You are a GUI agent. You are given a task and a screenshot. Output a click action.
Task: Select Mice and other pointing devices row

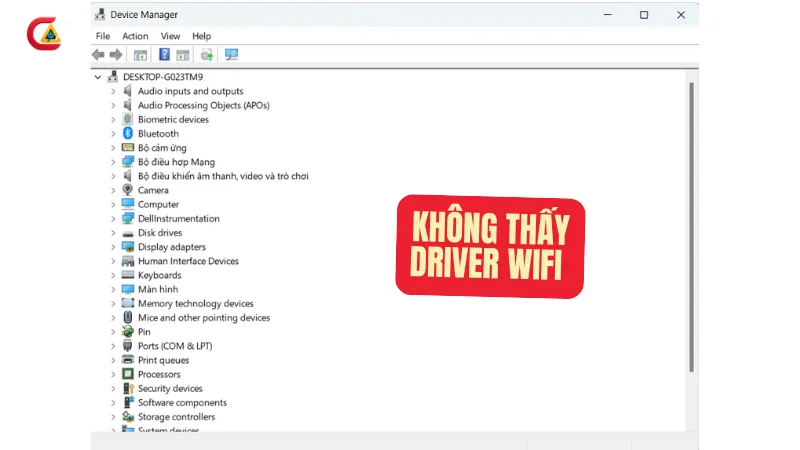204,318
